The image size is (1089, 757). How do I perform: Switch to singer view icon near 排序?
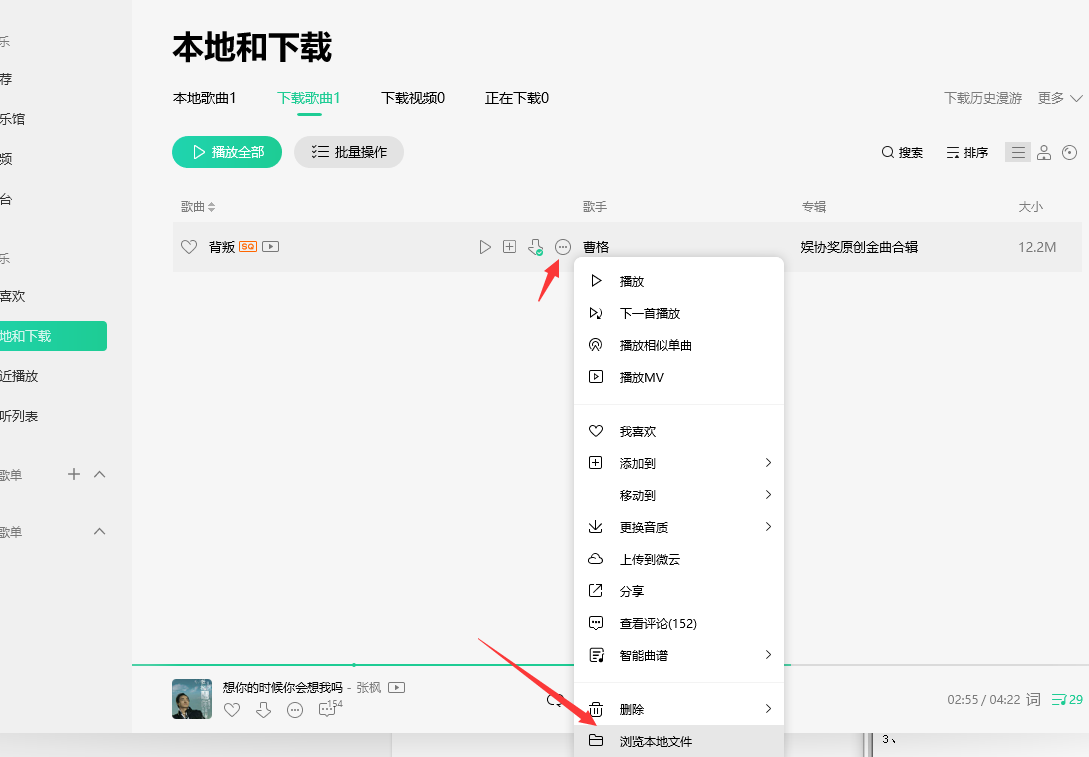[1043, 151]
